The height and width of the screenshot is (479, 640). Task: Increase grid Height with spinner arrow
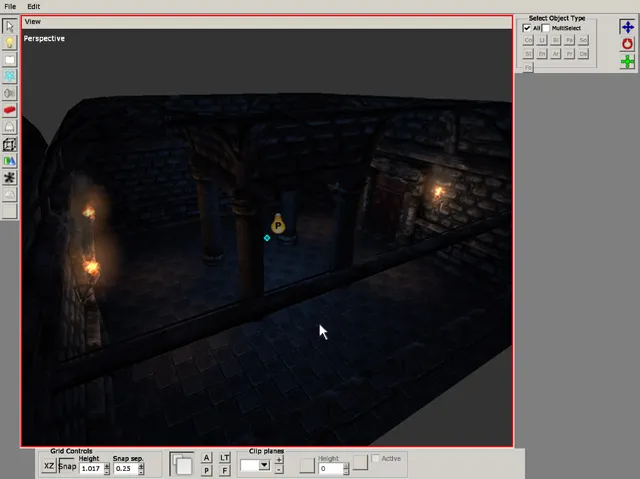tap(106, 465)
